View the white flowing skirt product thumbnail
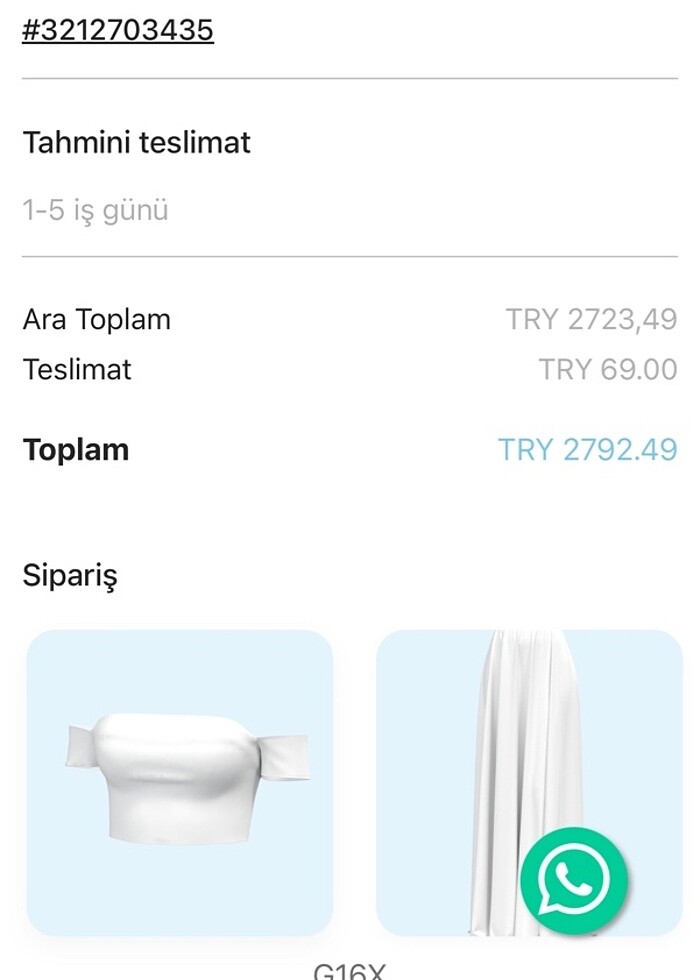The height and width of the screenshot is (980, 700). click(480, 760)
